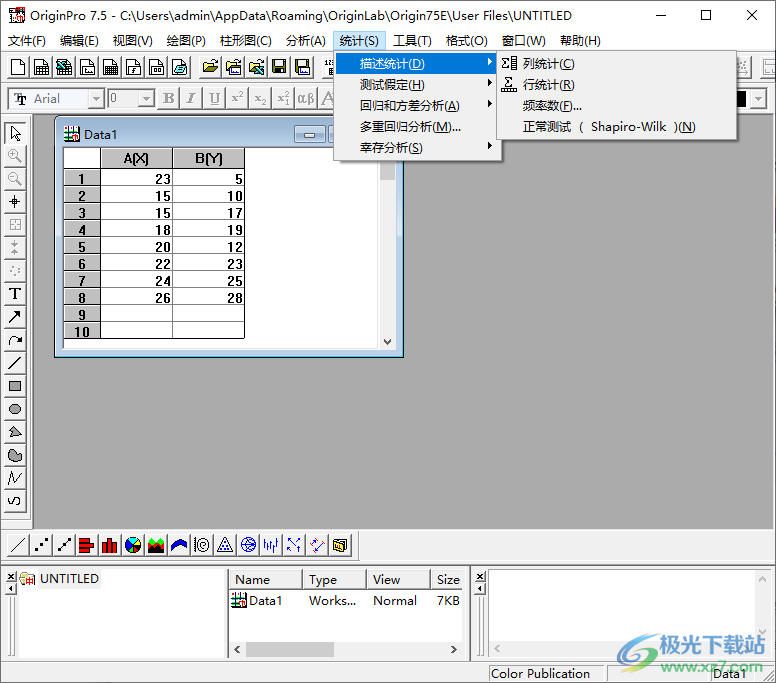Click the New Layout icon
Viewport: 776px width, 683px height.
click(156, 67)
